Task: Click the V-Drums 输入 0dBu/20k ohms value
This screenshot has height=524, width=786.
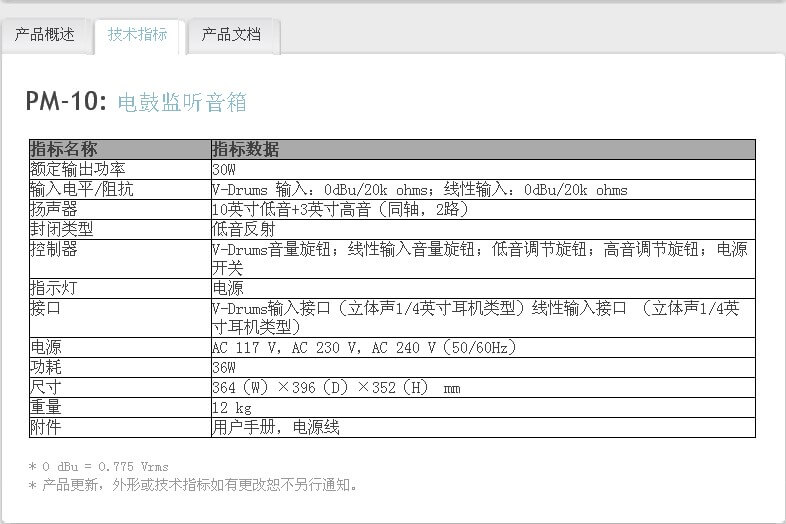Action: [420, 190]
